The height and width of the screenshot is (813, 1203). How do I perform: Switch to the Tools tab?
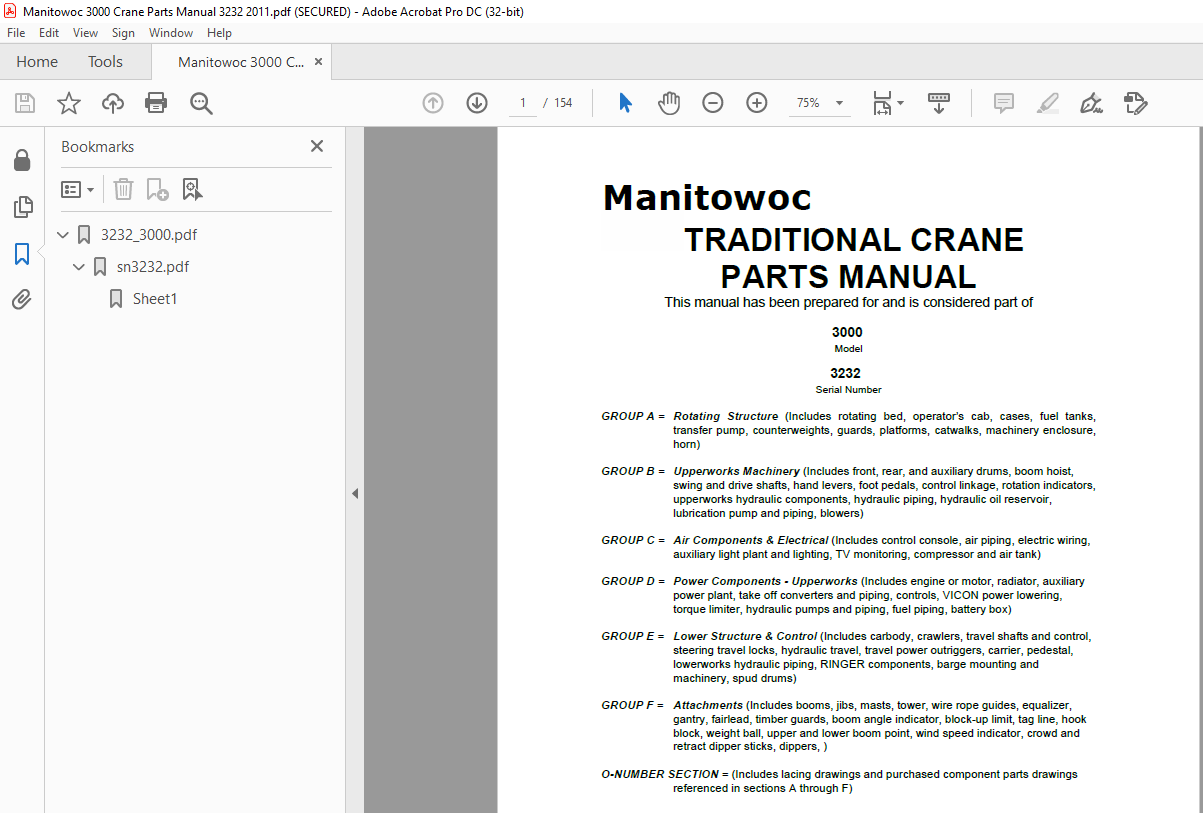[105, 62]
